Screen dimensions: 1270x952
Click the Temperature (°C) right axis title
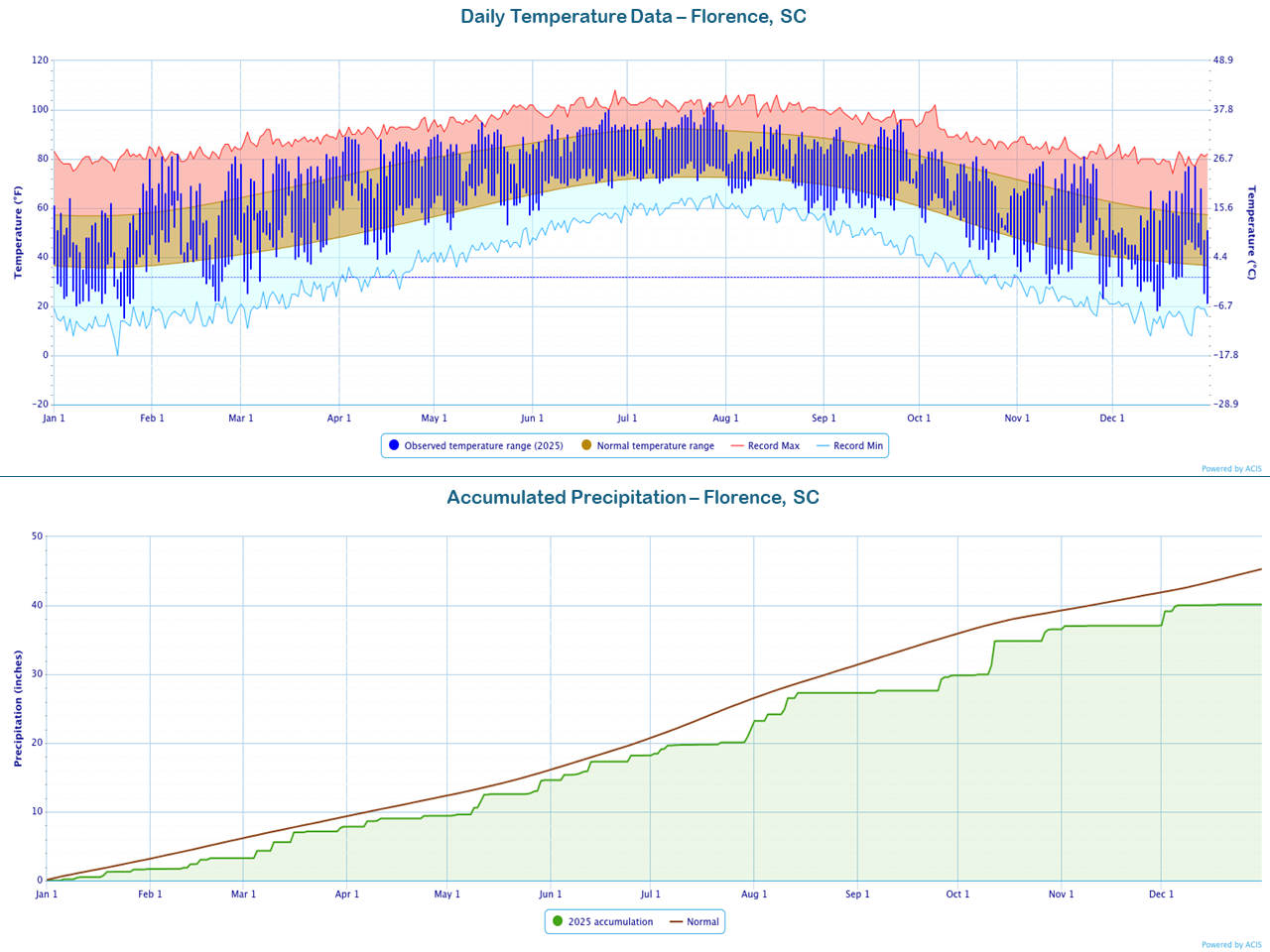point(1251,232)
